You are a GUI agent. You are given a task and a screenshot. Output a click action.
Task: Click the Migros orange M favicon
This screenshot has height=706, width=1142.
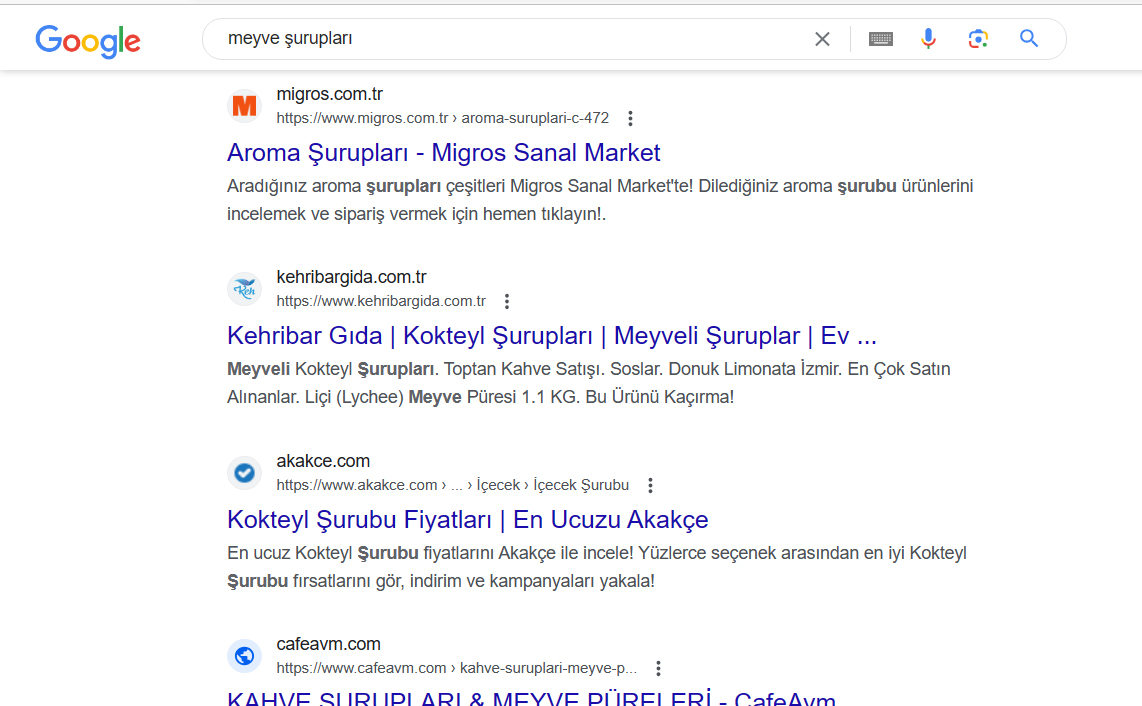245,106
